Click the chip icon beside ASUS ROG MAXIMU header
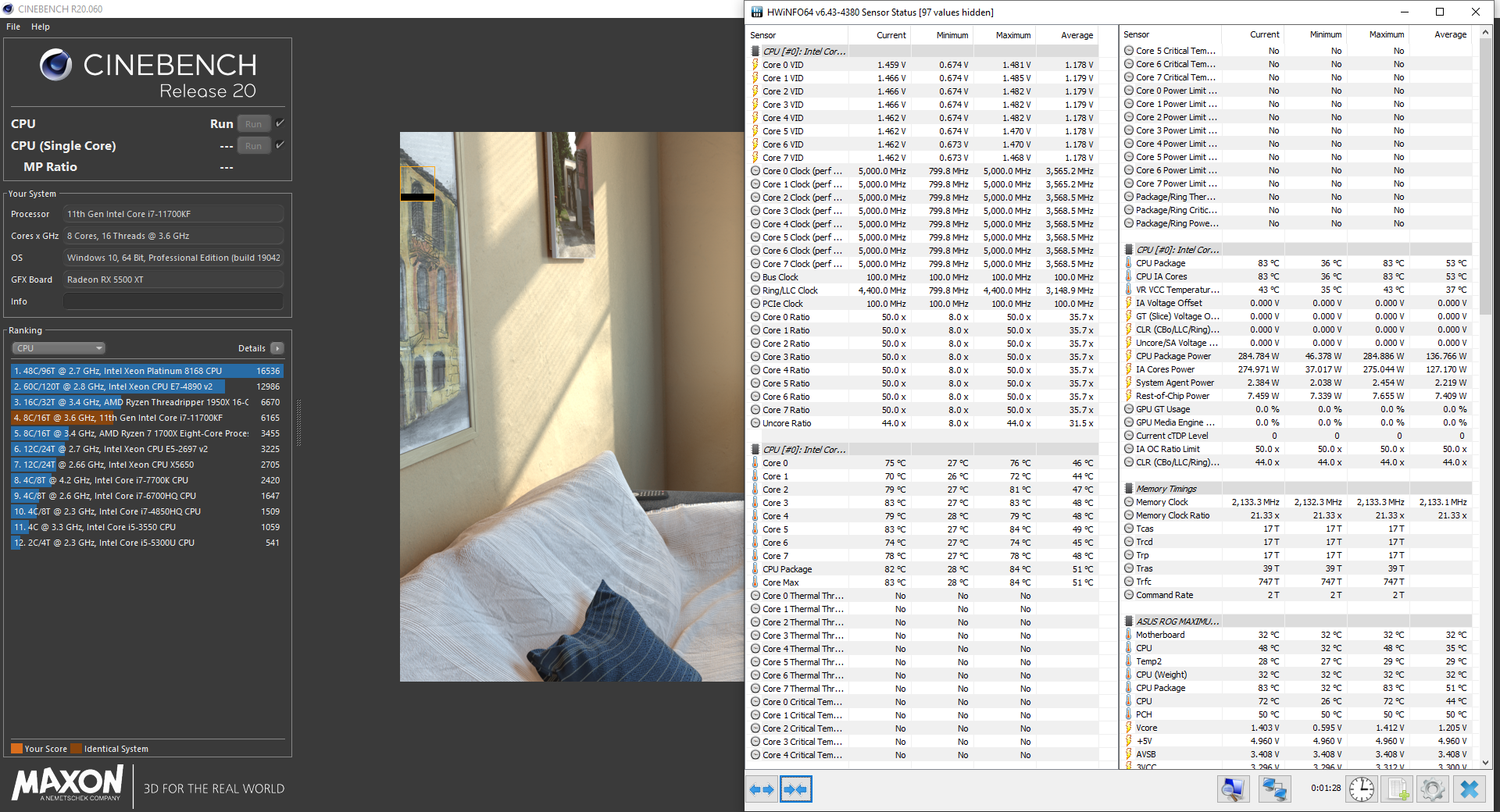The height and width of the screenshot is (812, 1500). [x=1129, y=621]
